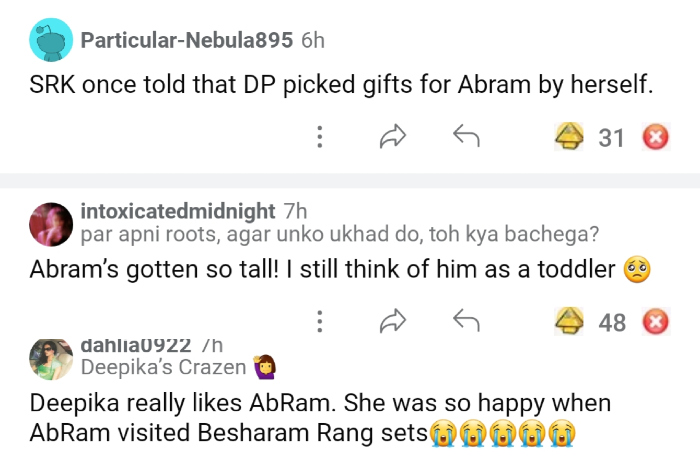
Task: Share Particular-Nebula895's comment
Action: pos(392,137)
